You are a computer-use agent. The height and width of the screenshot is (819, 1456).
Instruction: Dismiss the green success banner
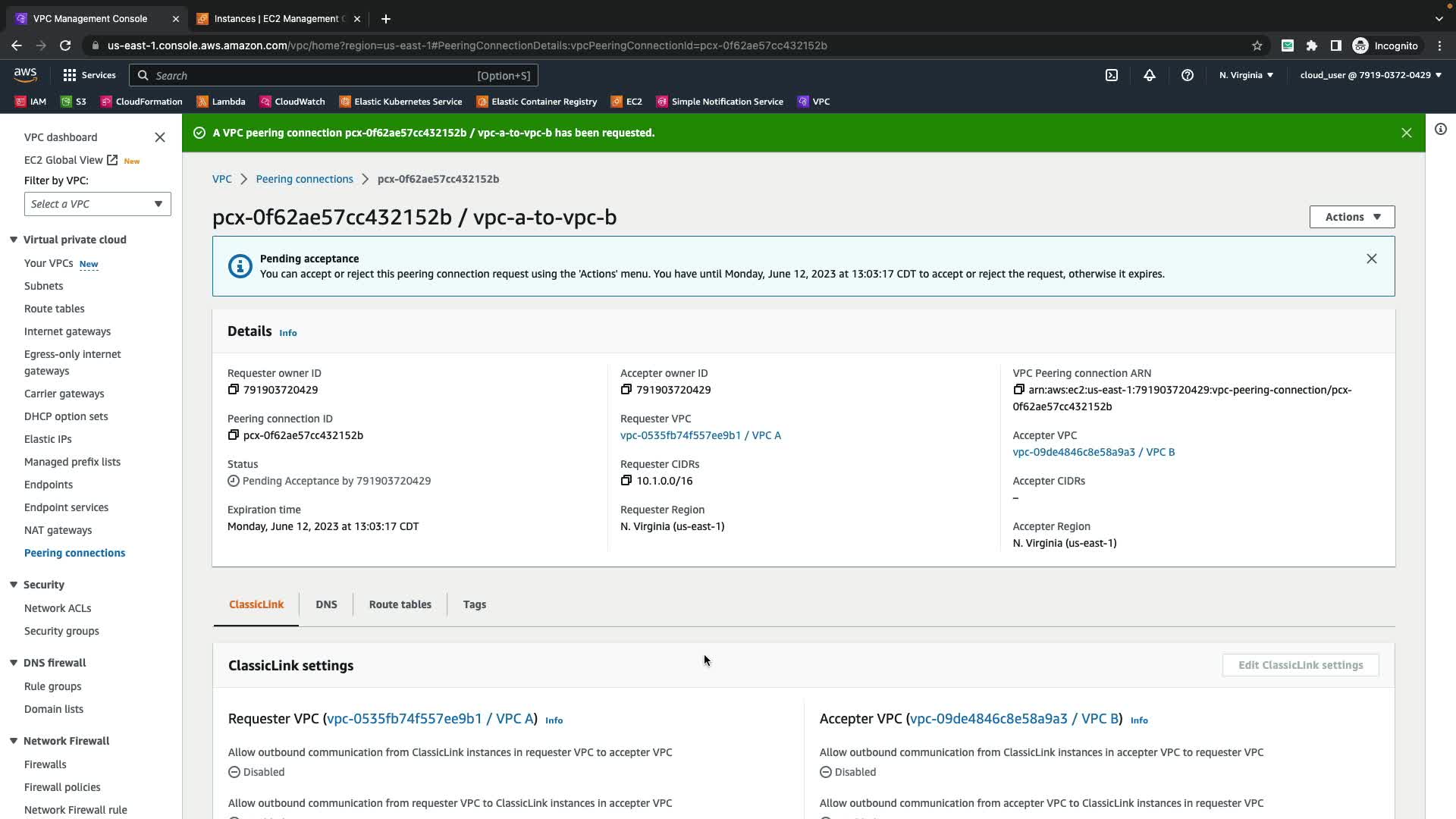(x=1407, y=133)
